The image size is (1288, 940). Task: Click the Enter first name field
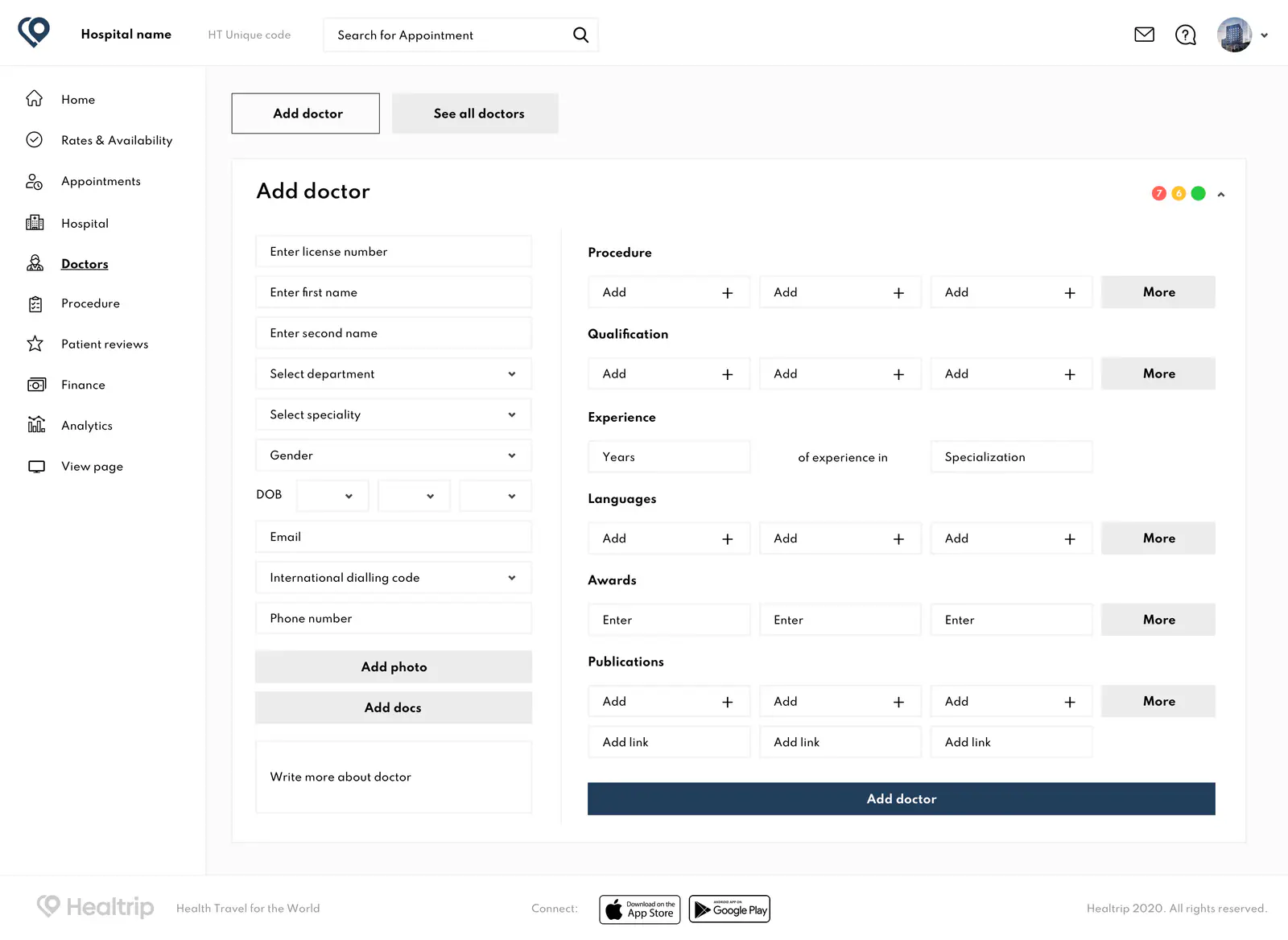coord(394,292)
